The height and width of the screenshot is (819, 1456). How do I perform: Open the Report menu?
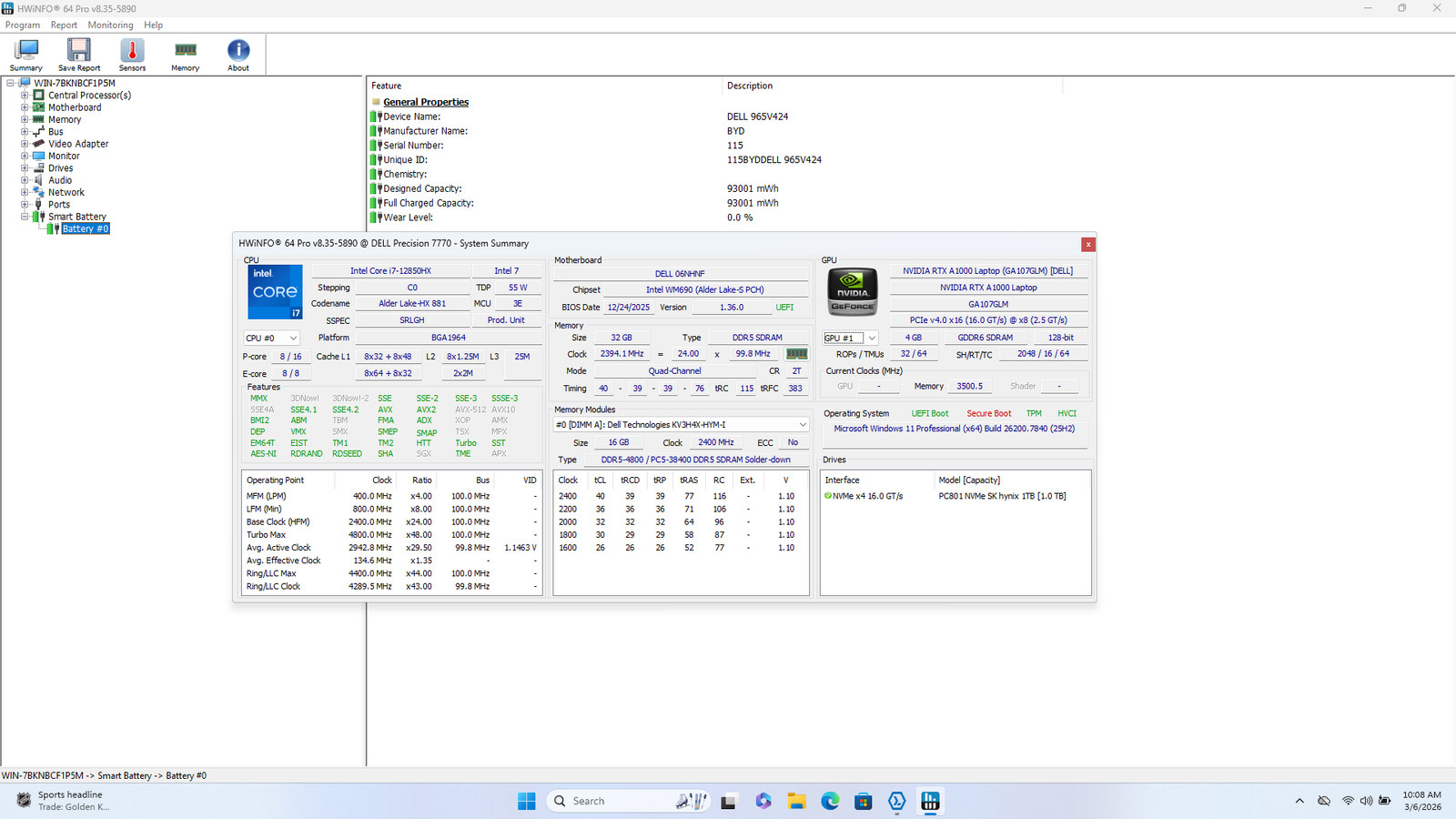point(64,25)
